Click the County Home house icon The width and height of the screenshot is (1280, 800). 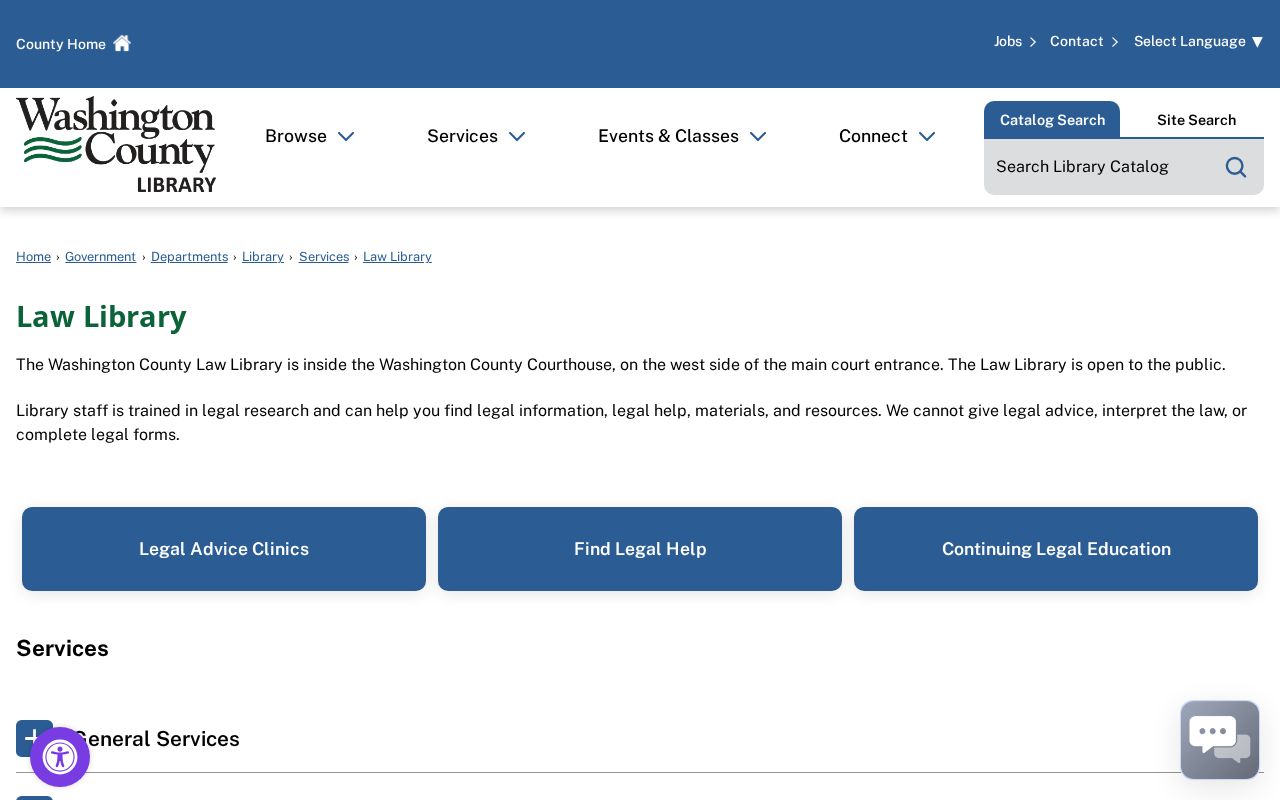(x=122, y=43)
